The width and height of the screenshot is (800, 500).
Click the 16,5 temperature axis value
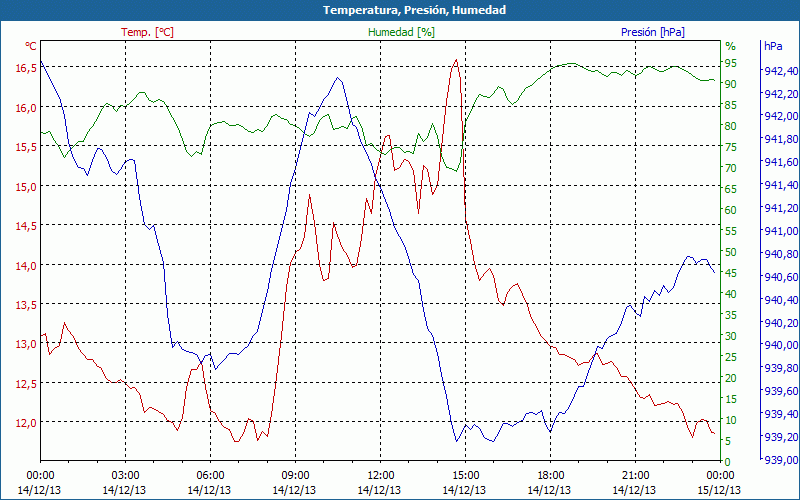(x=26, y=68)
